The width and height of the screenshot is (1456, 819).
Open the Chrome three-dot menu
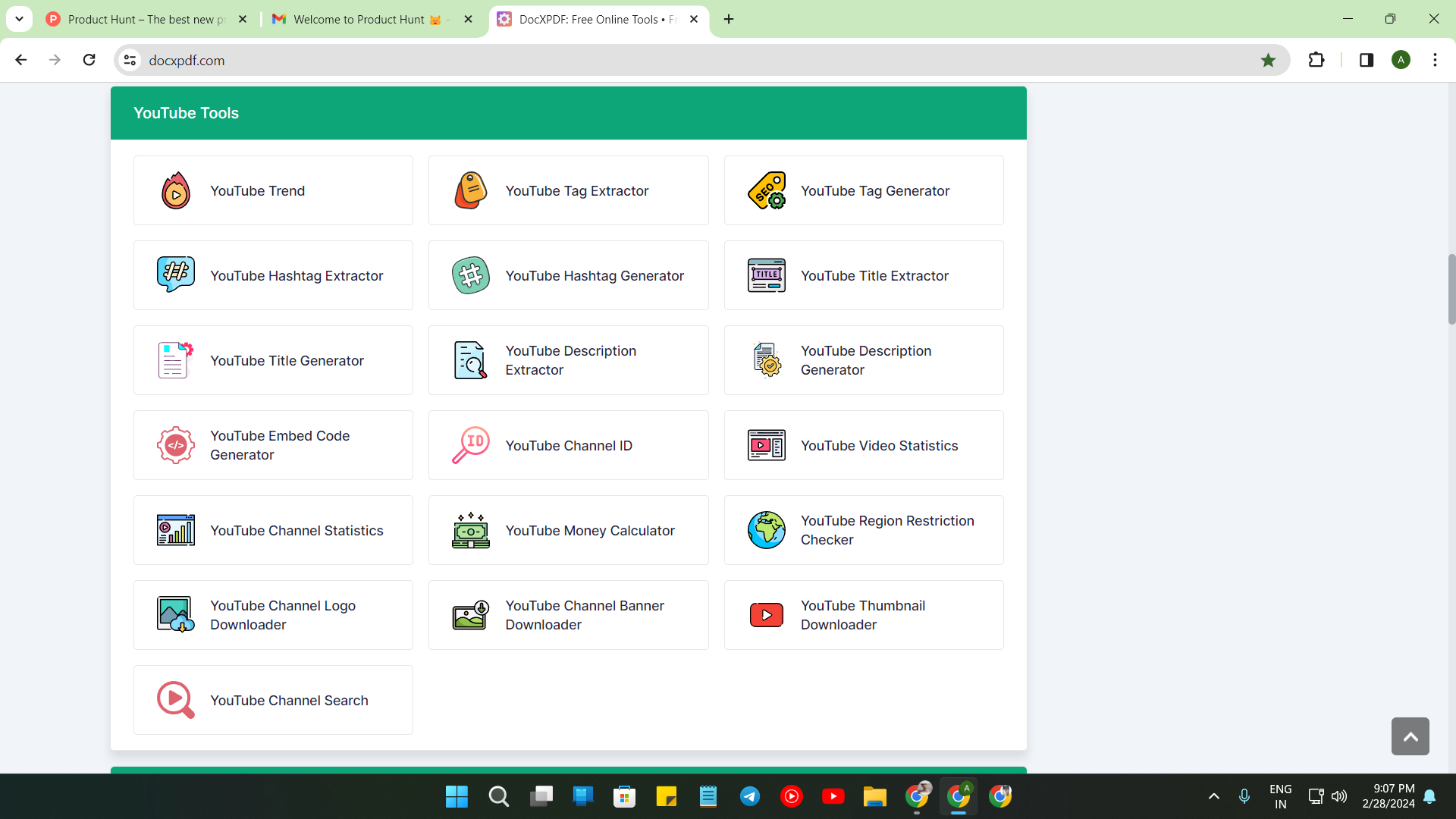(x=1435, y=60)
